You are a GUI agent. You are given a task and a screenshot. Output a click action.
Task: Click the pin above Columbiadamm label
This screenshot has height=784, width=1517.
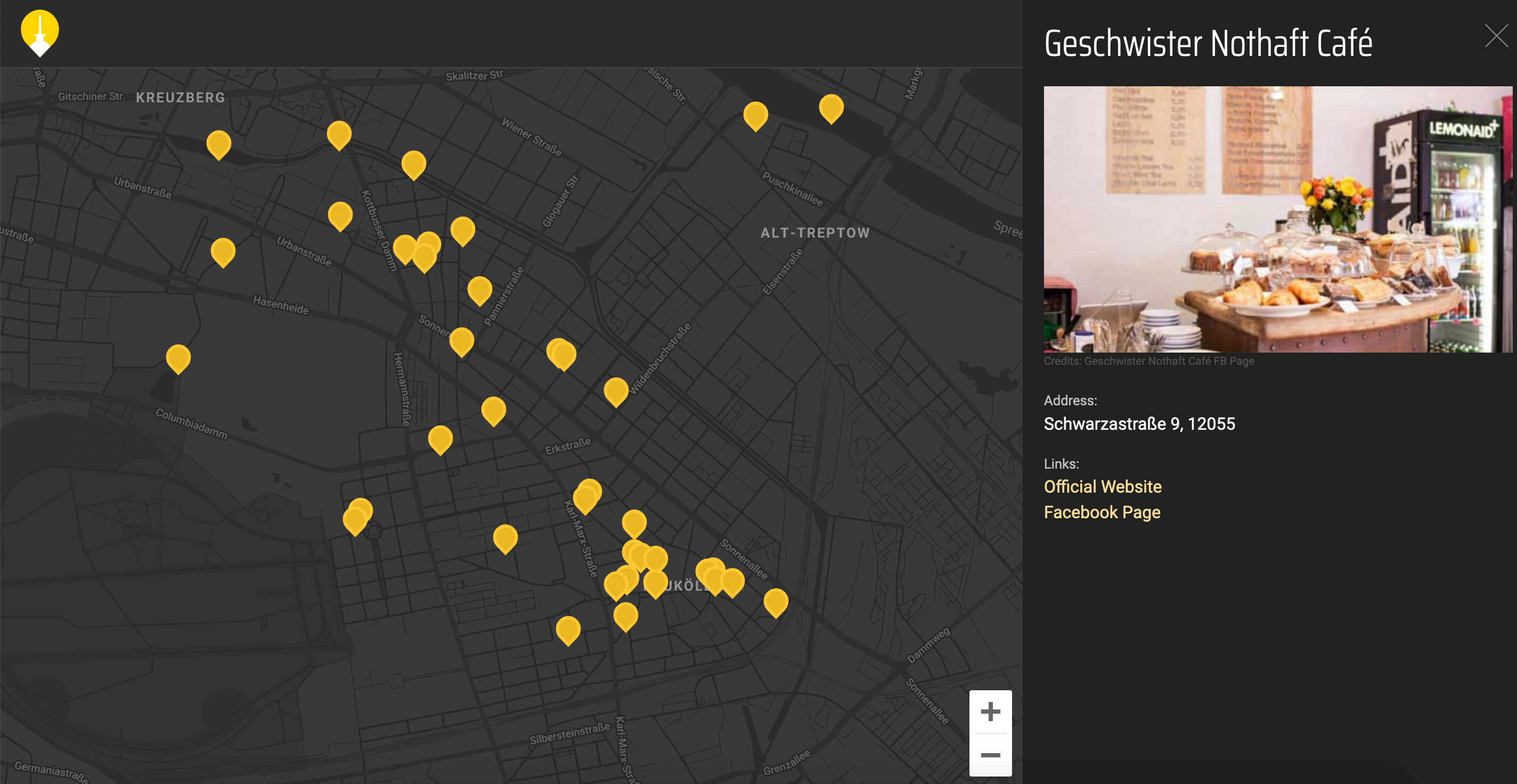tap(178, 357)
